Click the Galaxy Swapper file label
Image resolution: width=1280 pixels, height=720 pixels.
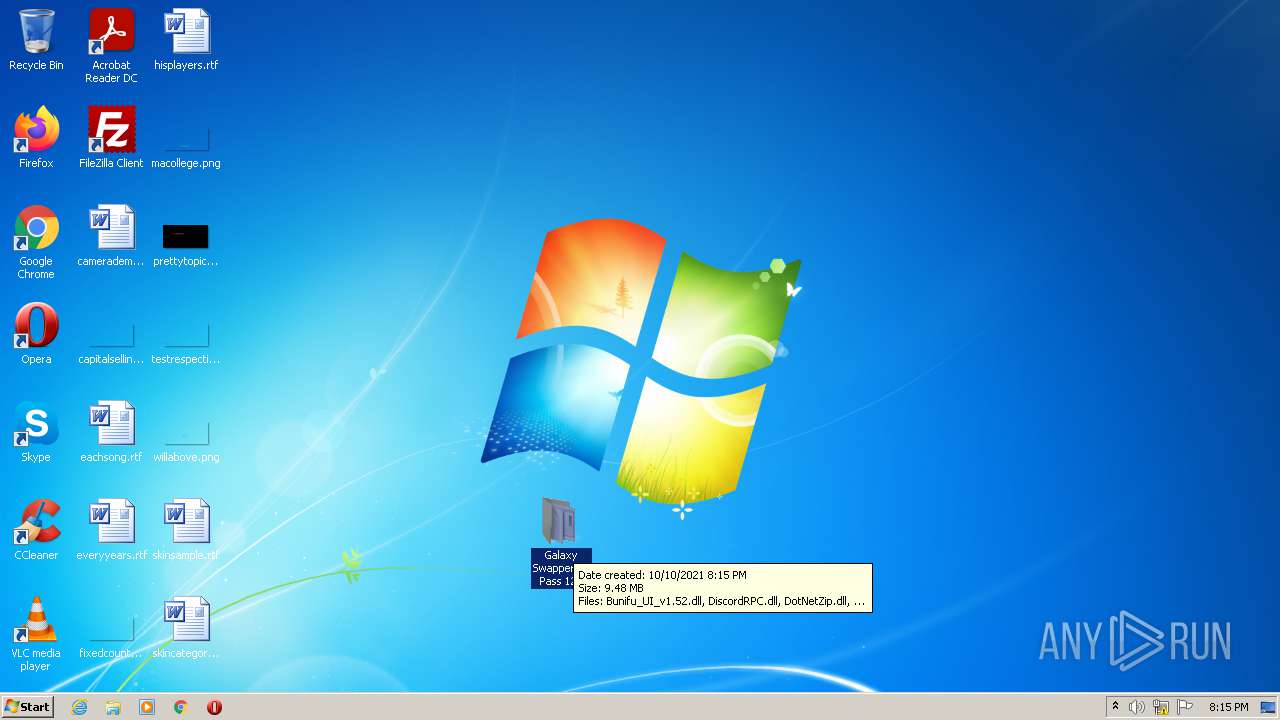pos(560,568)
